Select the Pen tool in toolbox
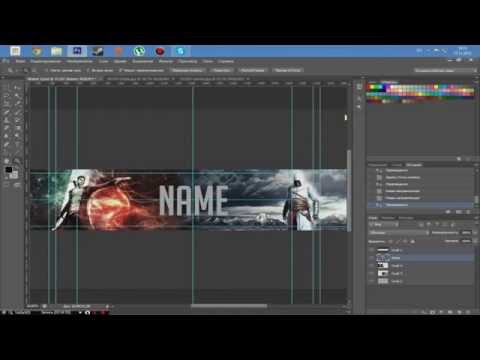 point(7,144)
